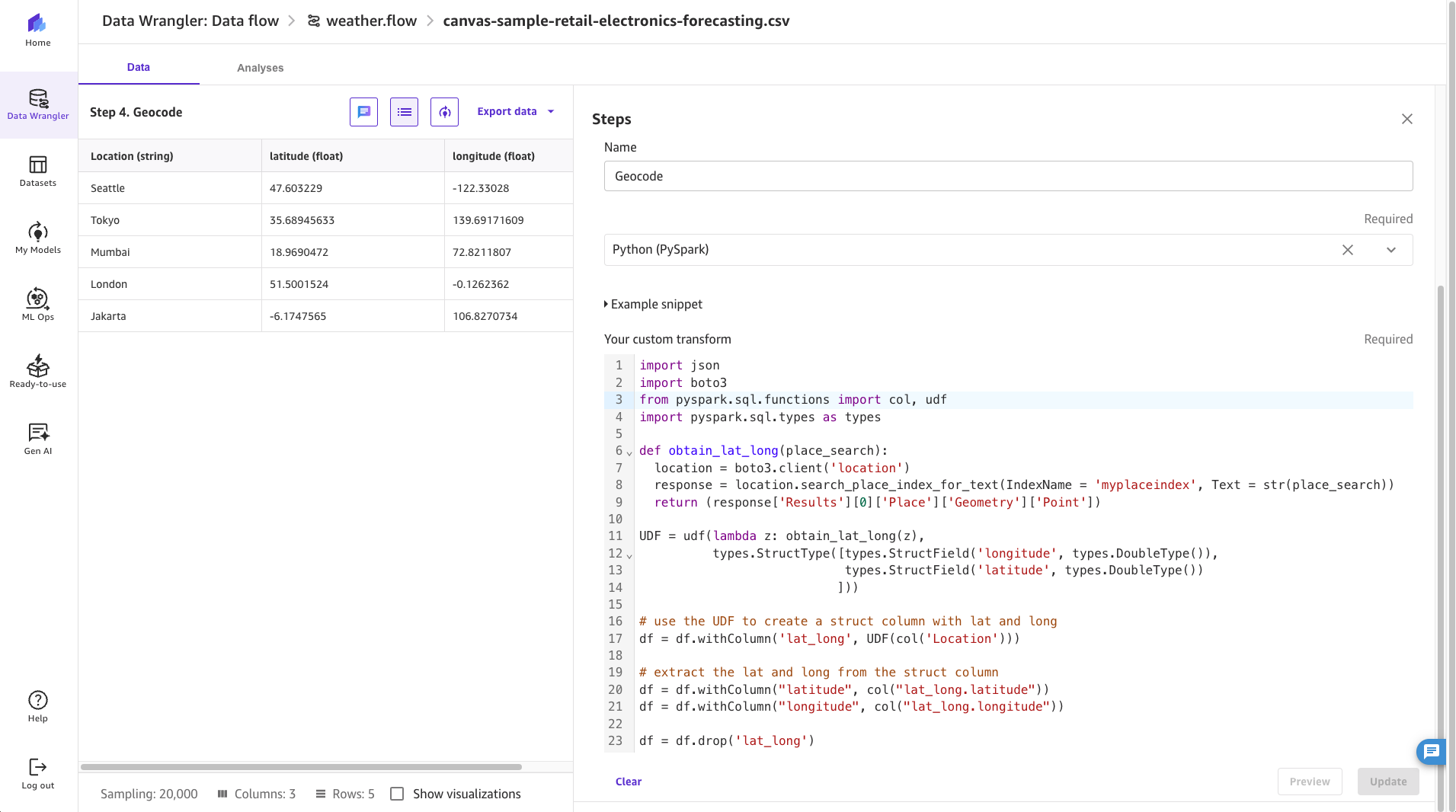Switch to the Analyses tab
Screen dimensions: 1456x812
click(261, 68)
